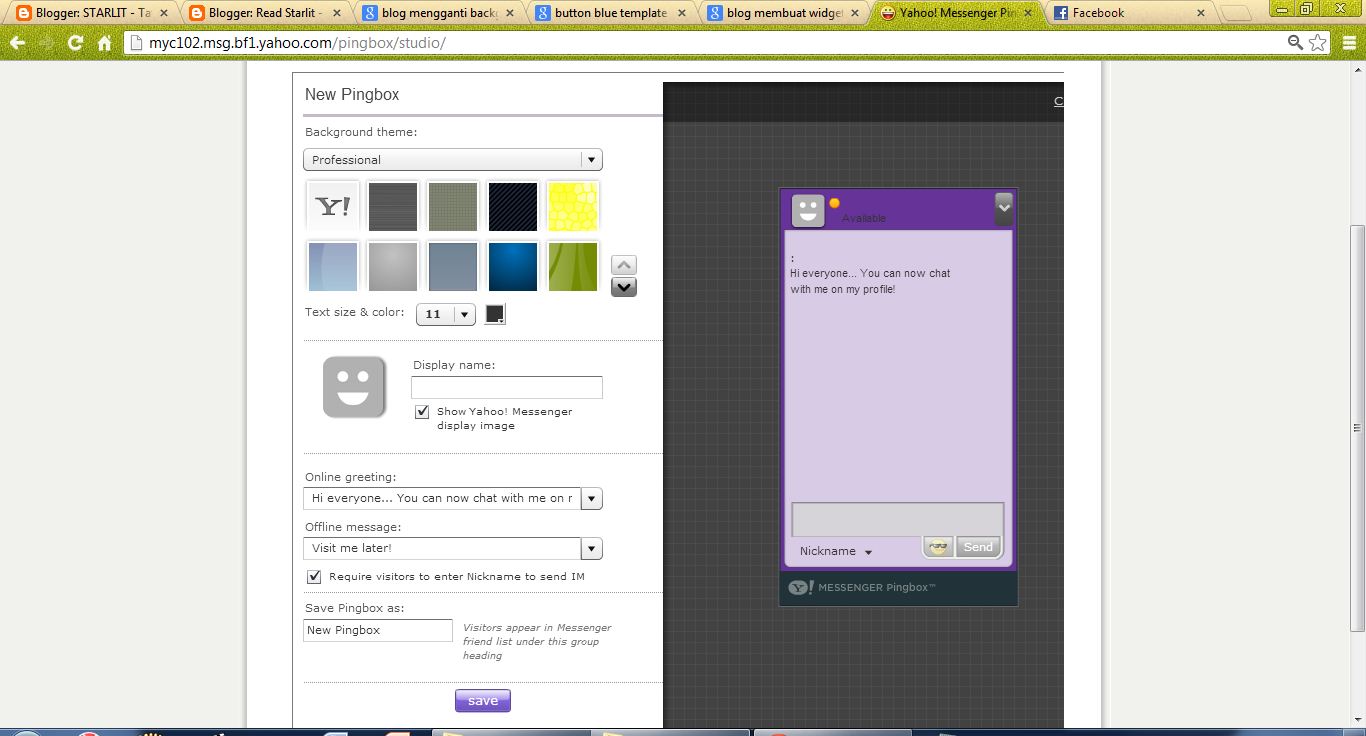Click the 'Available' status text in the preview
The width and height of the screenshot is (1366, 736).
pyautogui.click(x=864, y=218)
